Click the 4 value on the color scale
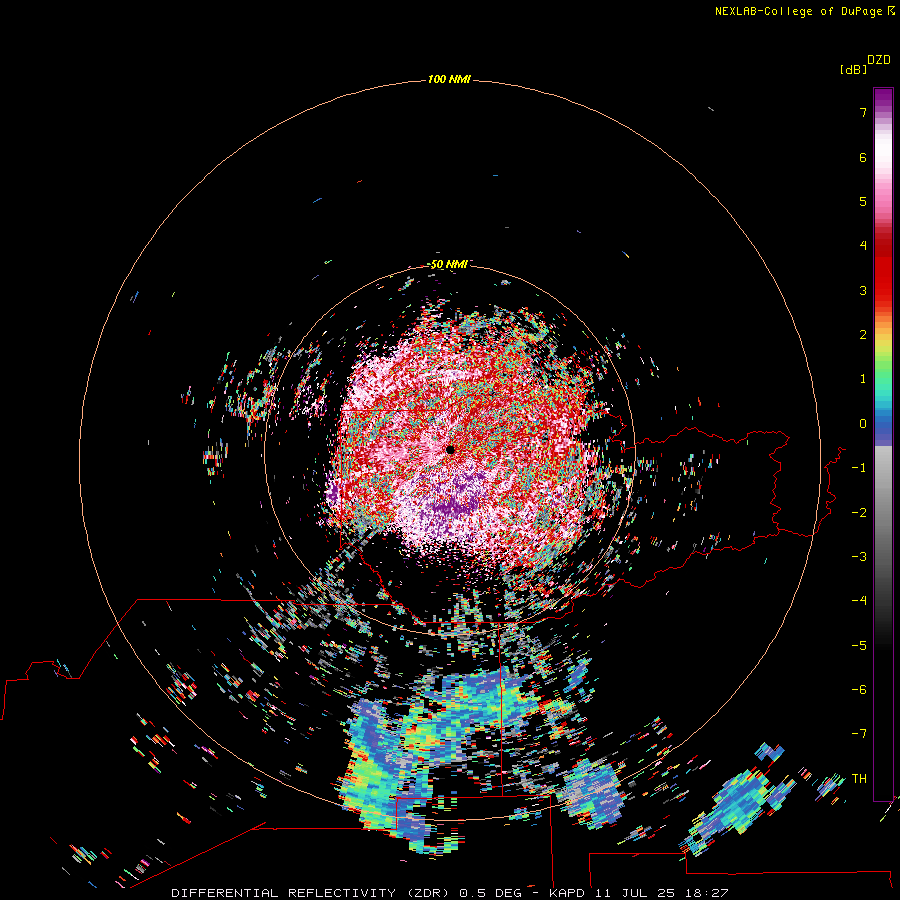This screenshot has height=900, width=900. (863, 246)
